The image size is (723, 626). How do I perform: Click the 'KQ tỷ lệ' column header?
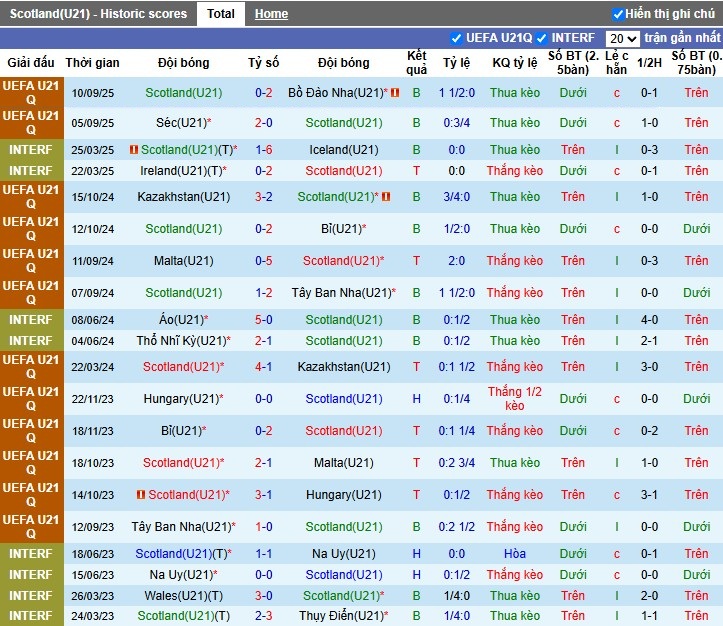click(x=515, y=62)
